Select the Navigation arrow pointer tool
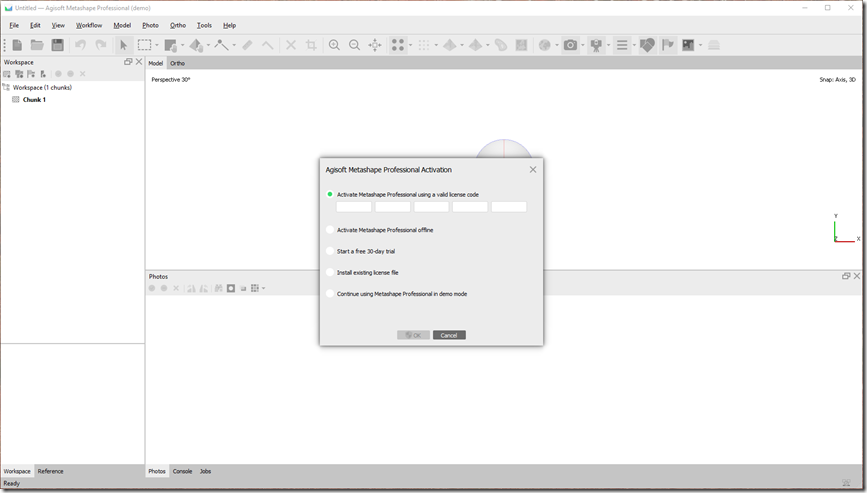The height and width of the screenshot is (493, 867). click(123, 45)
